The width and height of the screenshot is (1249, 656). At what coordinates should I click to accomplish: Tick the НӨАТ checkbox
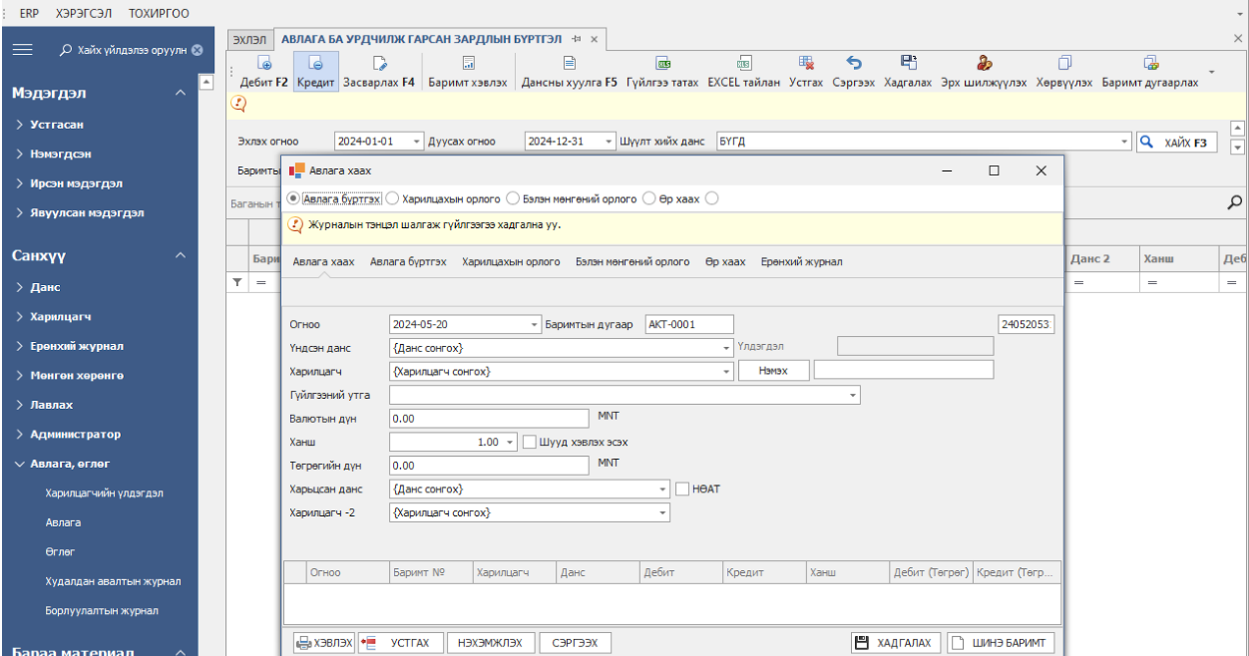click(x=683, y=489)
